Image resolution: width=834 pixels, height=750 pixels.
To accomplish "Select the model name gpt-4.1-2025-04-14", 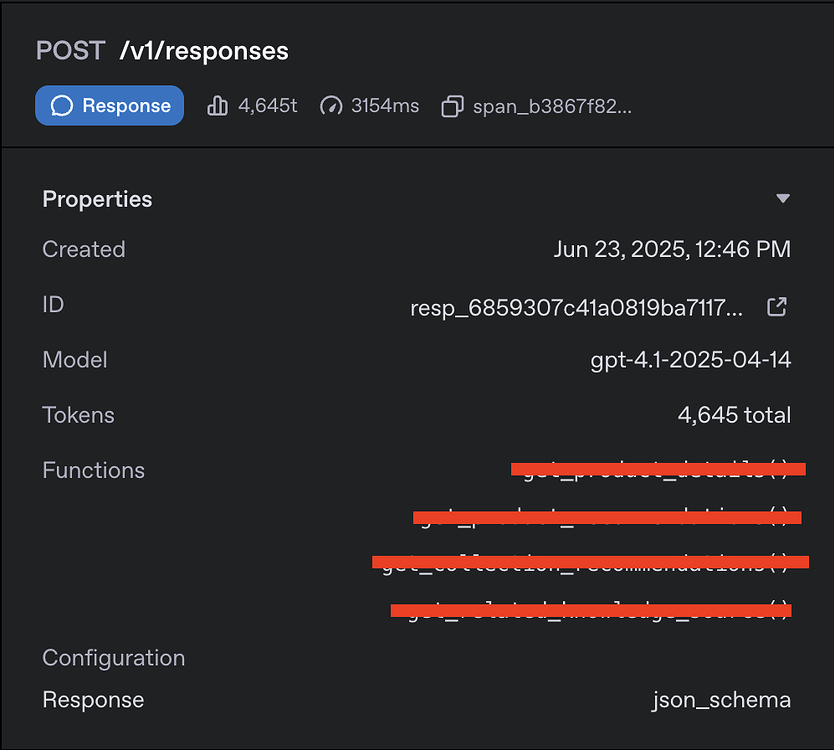I will coord(691,359).
